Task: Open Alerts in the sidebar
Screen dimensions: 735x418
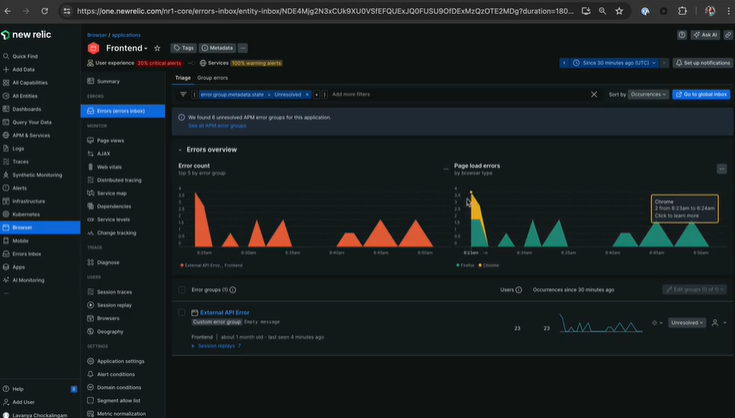Action: coord(20,188)
